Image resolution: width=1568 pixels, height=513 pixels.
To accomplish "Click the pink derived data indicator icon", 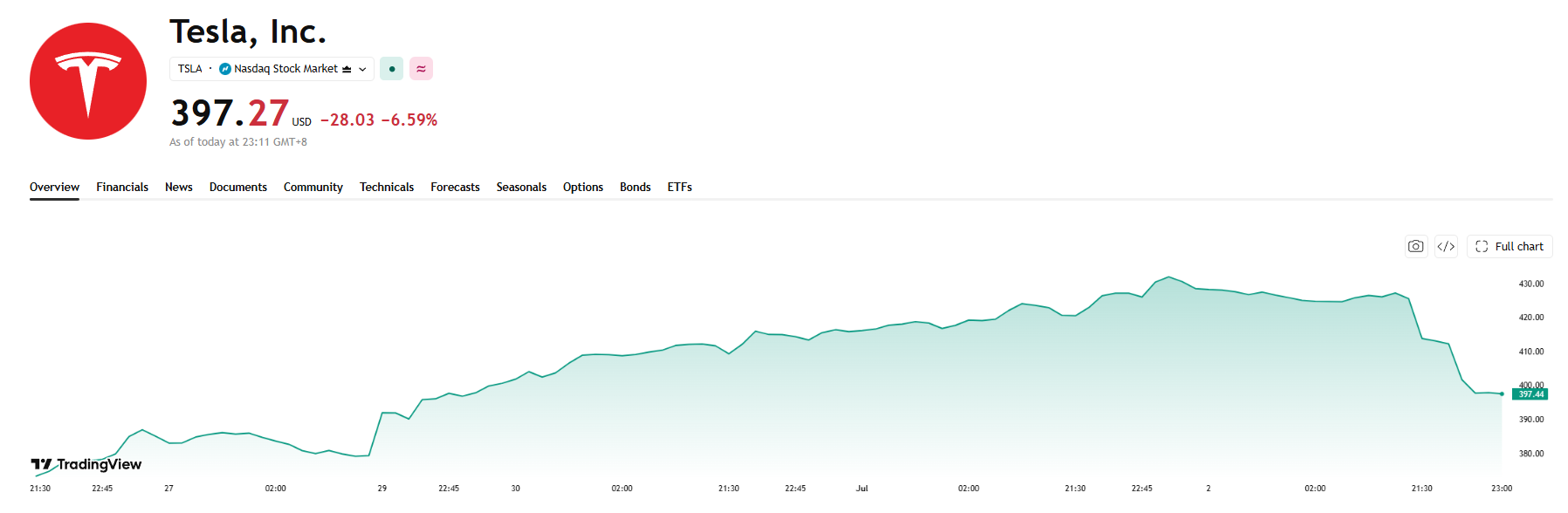I will coord(421,69).
